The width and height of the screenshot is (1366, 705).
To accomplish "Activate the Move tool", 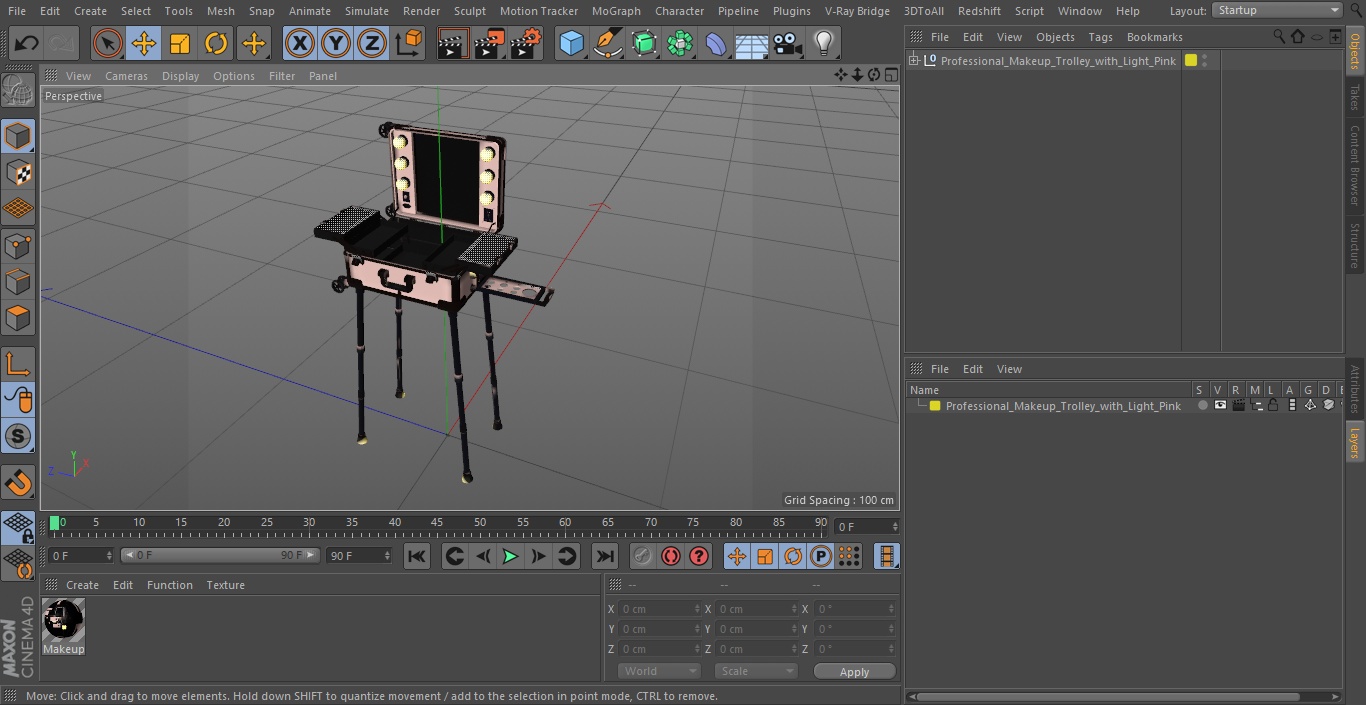I will [x=144, y=43].
